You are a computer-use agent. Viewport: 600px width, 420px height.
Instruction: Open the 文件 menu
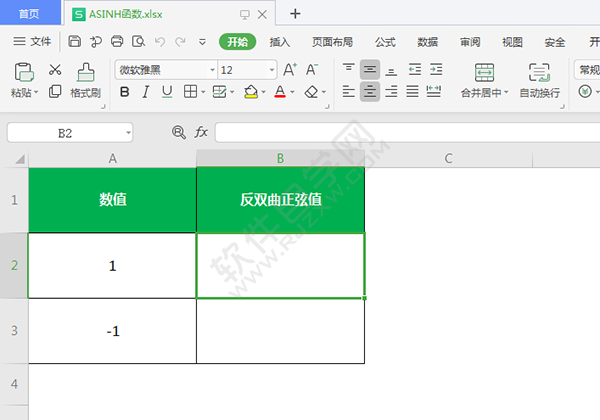tap(32, 41)
